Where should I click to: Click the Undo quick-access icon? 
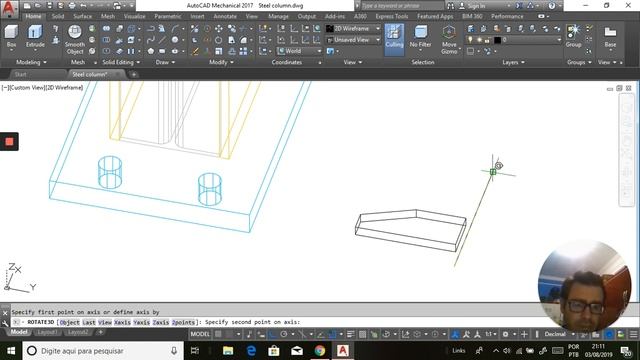[x=83, y=6]
